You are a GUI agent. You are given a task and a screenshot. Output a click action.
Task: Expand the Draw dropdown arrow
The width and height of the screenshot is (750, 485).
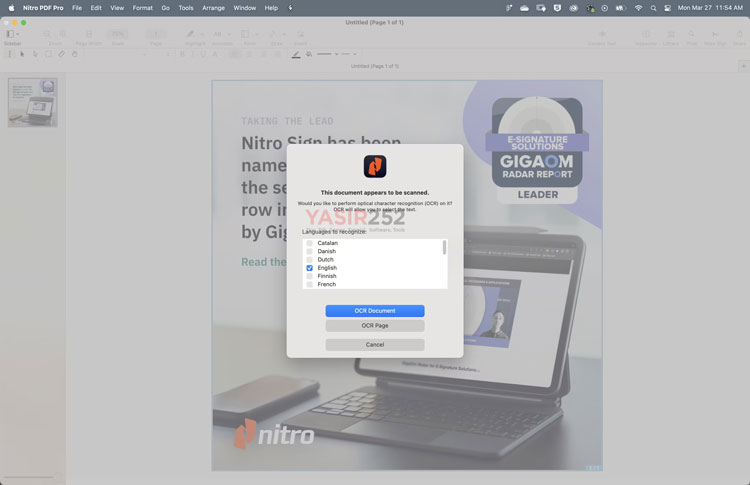tap(284, 34)
